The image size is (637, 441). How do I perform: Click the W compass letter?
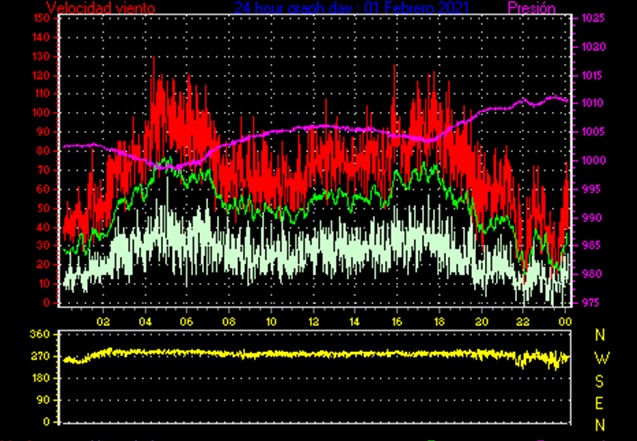click(602, 358)
